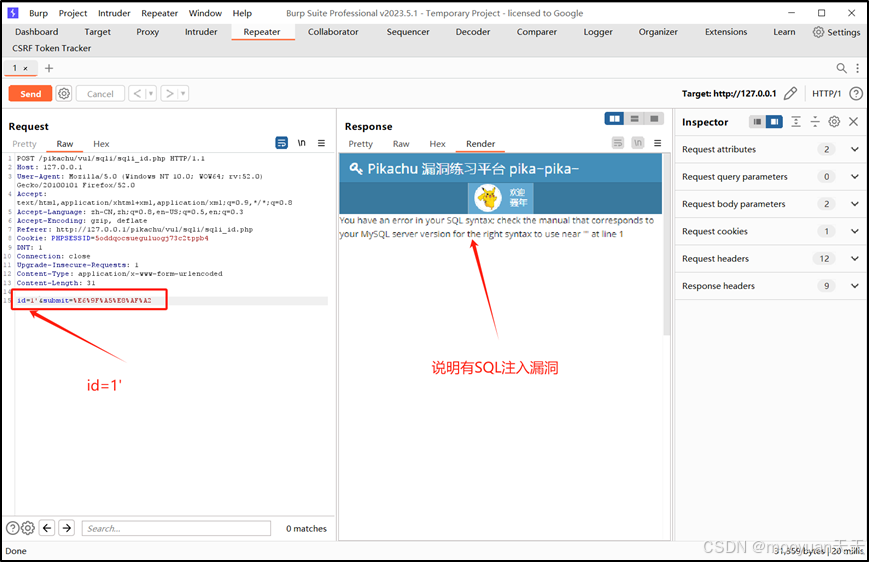Open the CSRF Token Tracker tab
Image resolution: width=869 pixels, height=562 pixels.
click(x=52, y=48)
